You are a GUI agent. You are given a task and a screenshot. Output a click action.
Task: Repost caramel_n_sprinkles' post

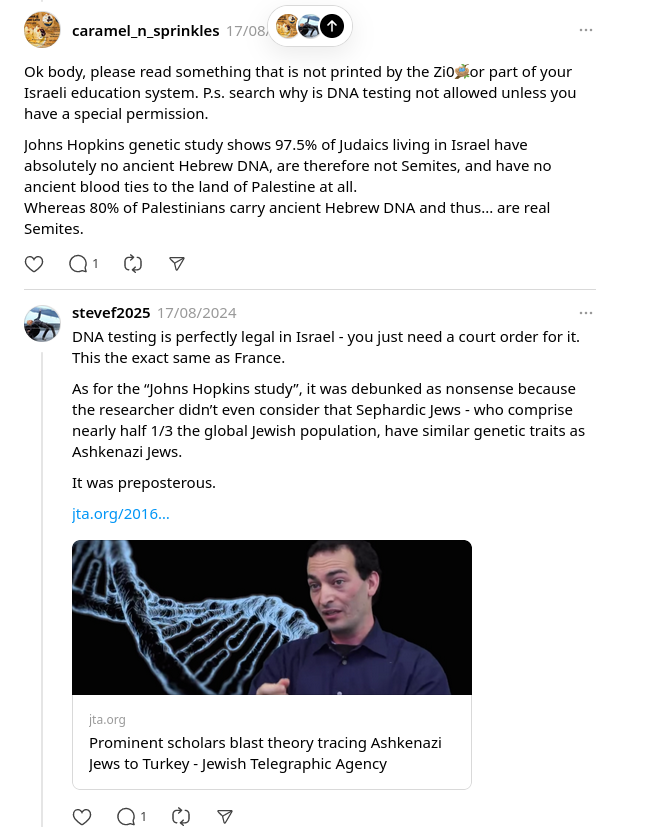pos(132,264)
